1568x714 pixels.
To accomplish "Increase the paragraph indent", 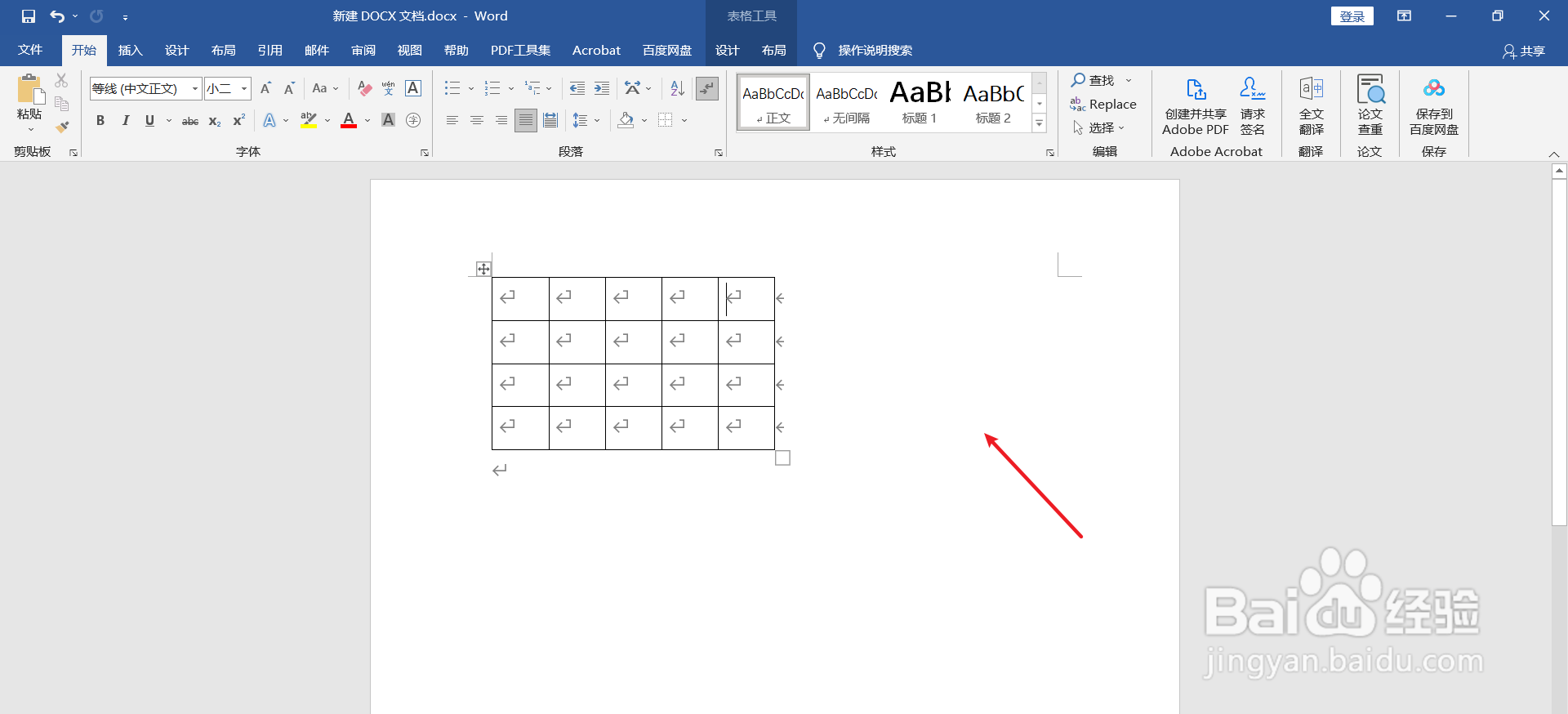I will 602,88.
